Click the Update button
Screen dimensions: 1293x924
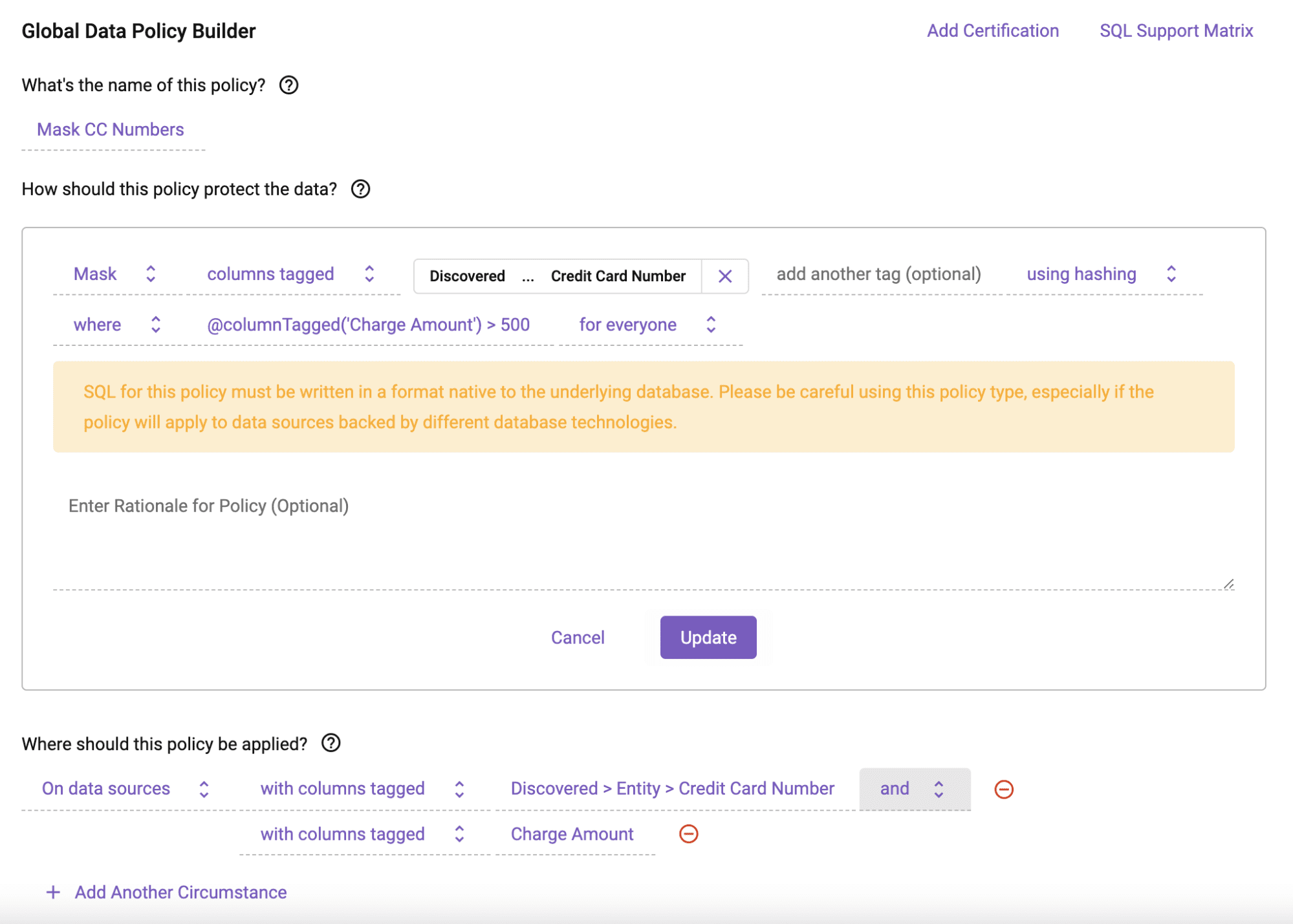707,637
